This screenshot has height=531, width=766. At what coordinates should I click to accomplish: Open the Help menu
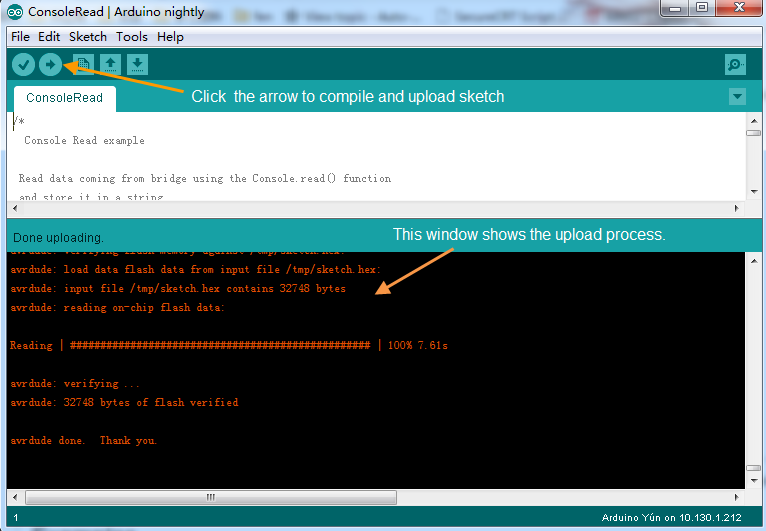(170, 37)
